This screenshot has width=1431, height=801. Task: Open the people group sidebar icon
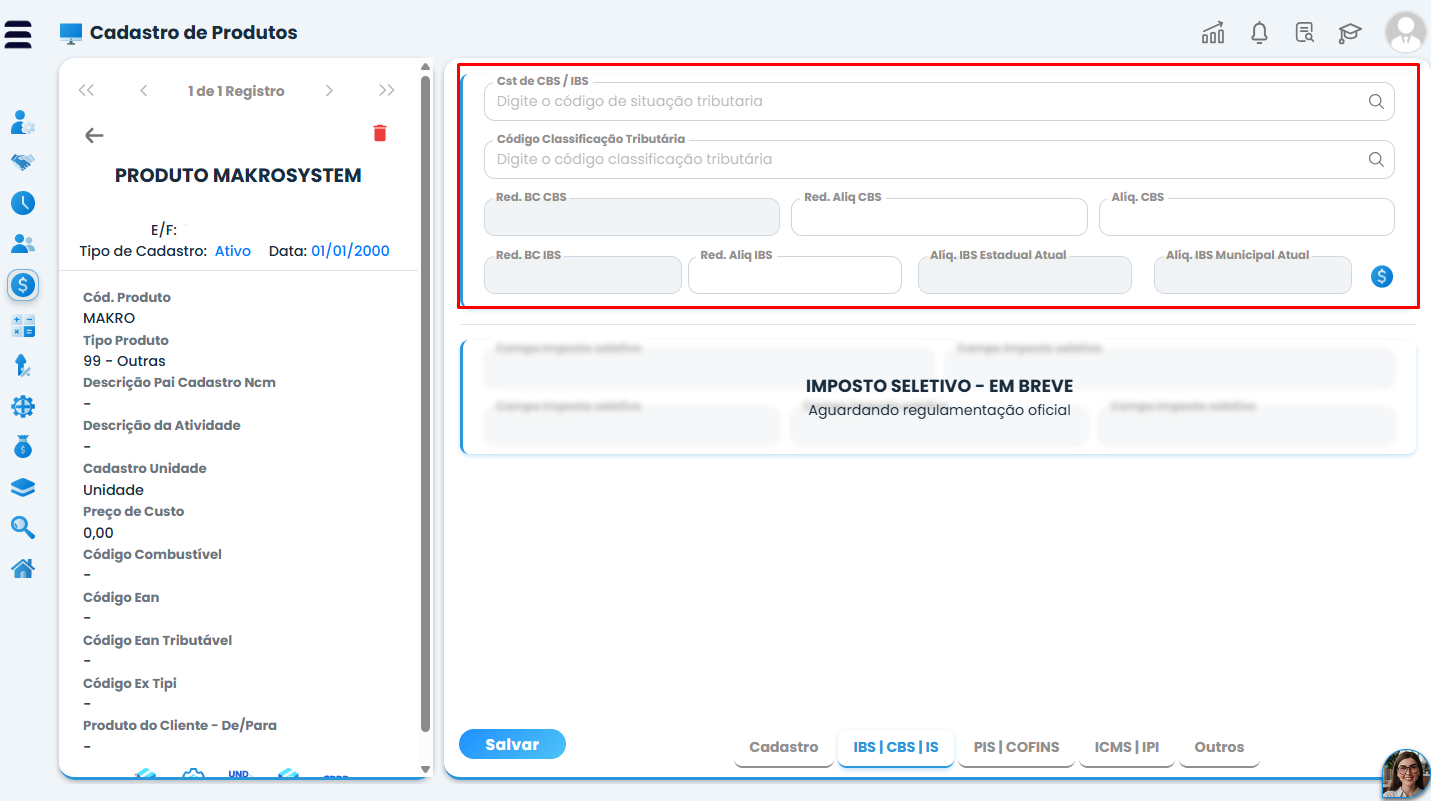[23, 243]
